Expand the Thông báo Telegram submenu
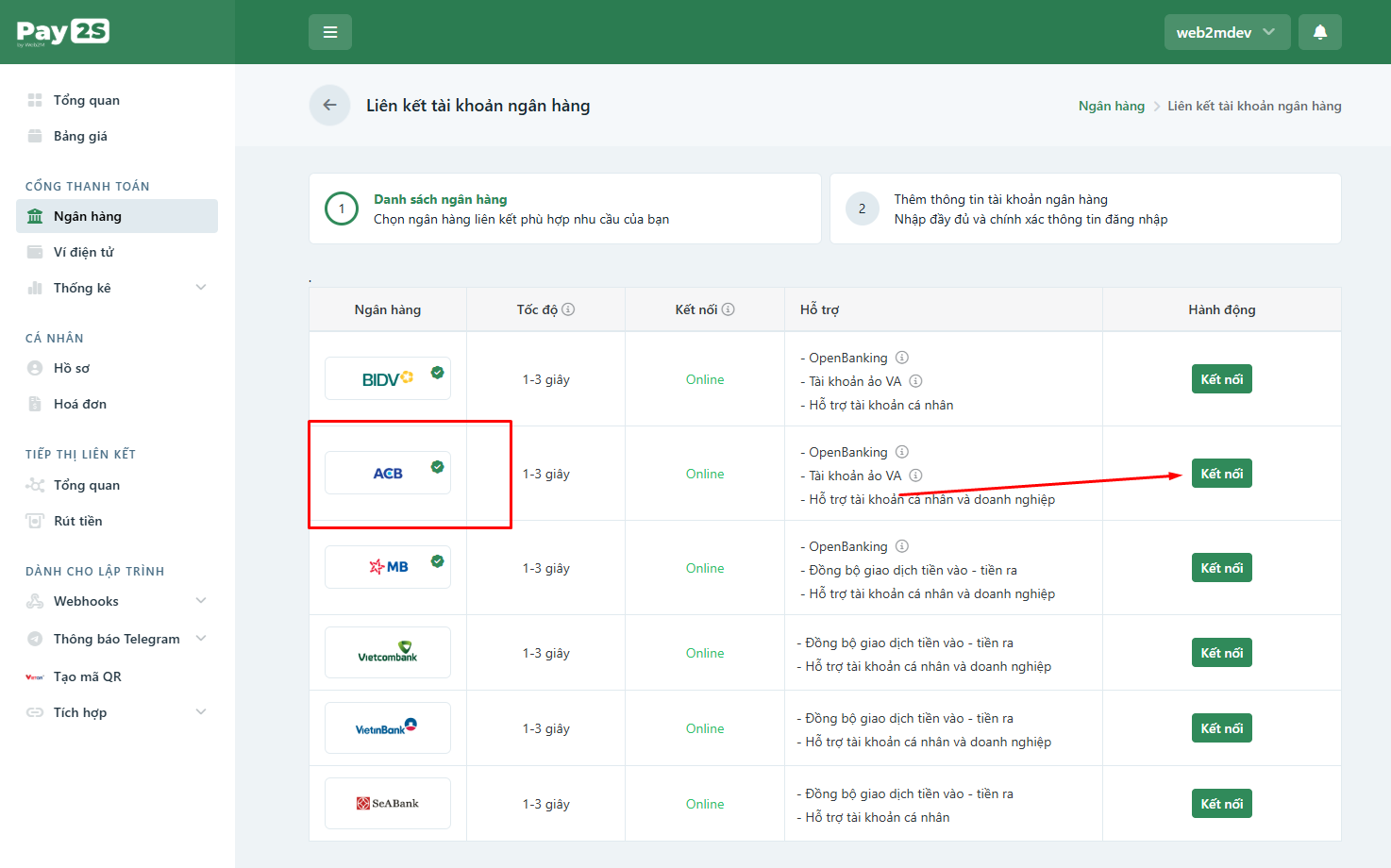The image size is (1391, 868). (201, 639)
